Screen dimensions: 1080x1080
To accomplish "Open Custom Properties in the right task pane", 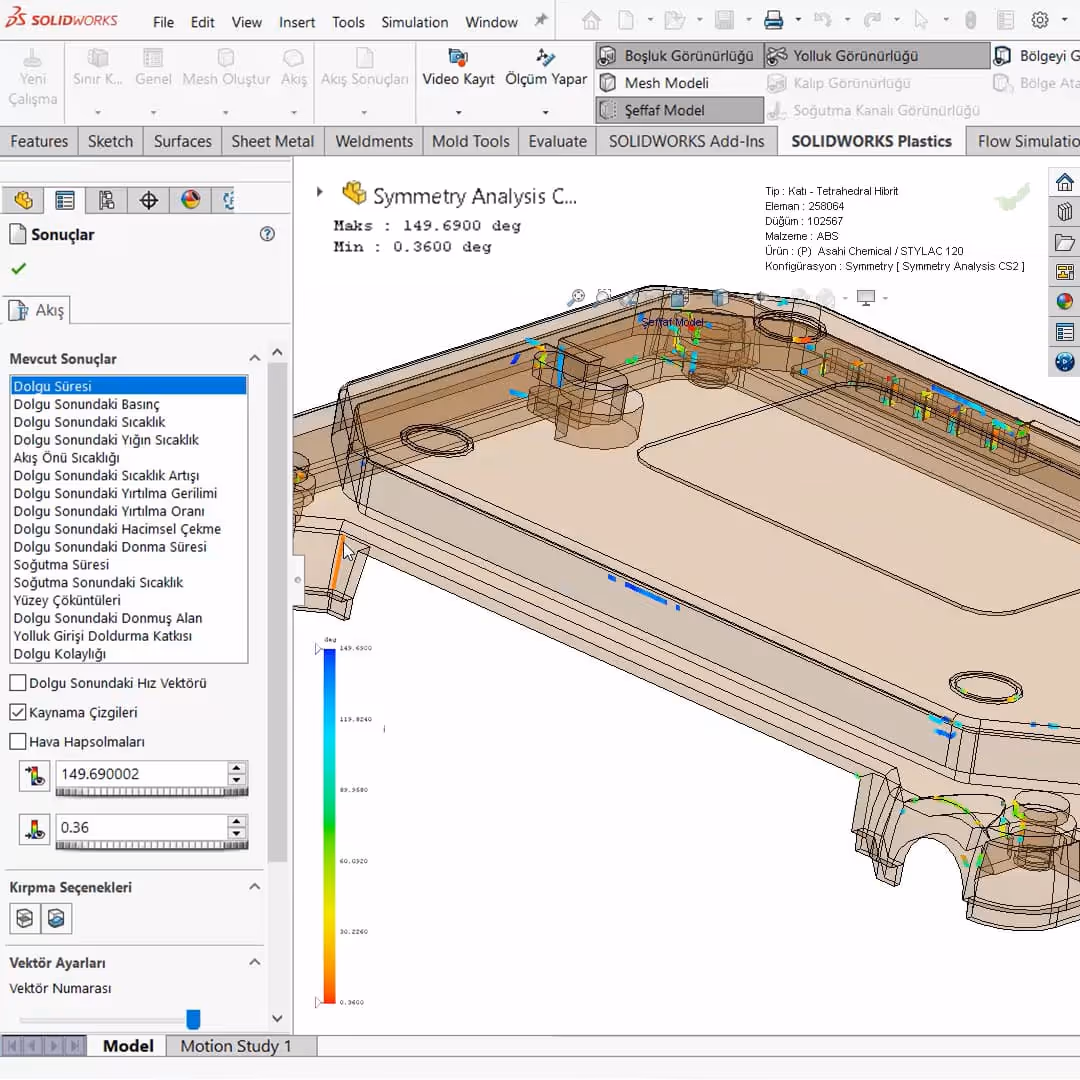I will 1064,332.
